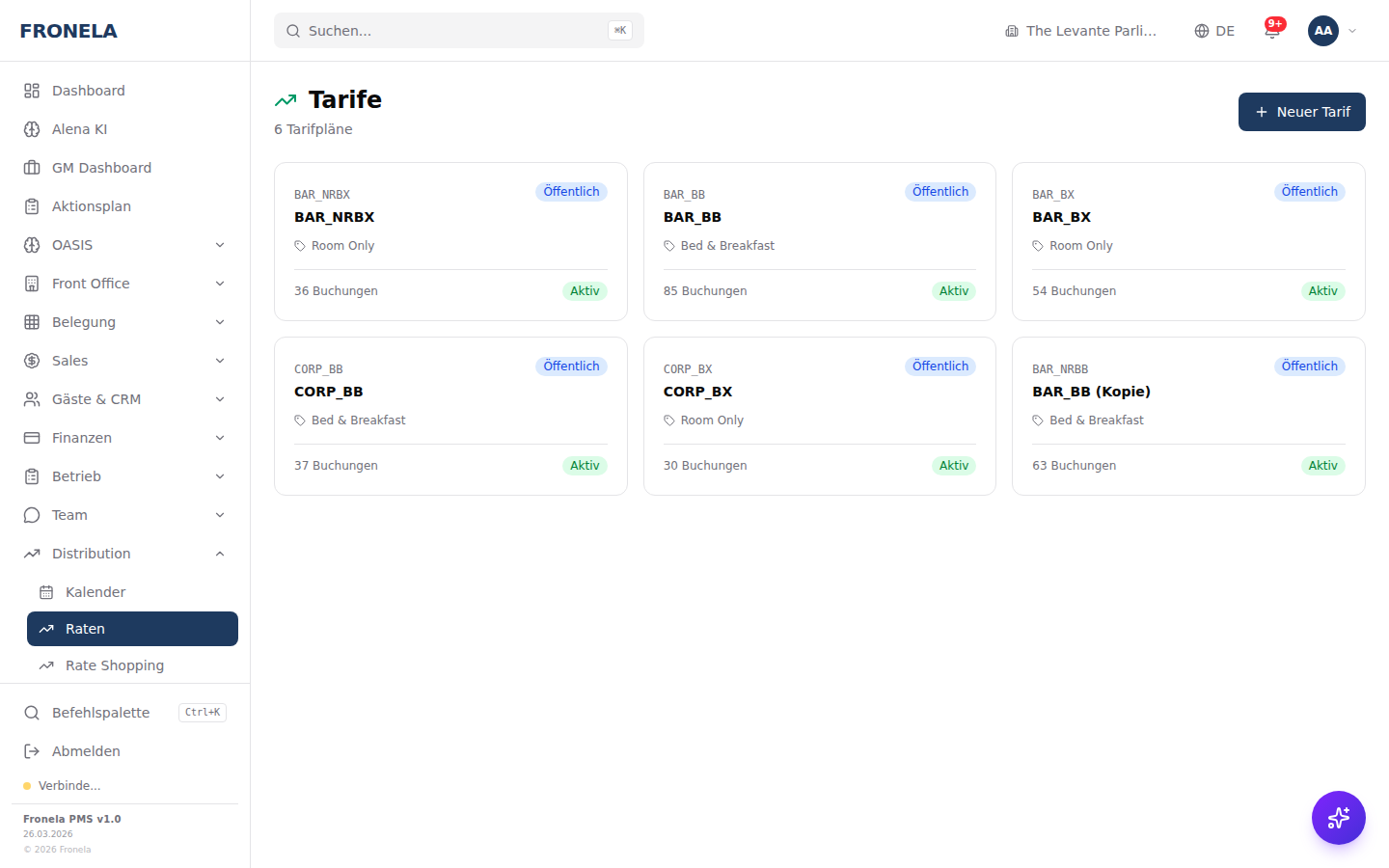Click the Neuer Tarif button
The height and width of the screenshot is (868, 1389).
coord(1301,112)
